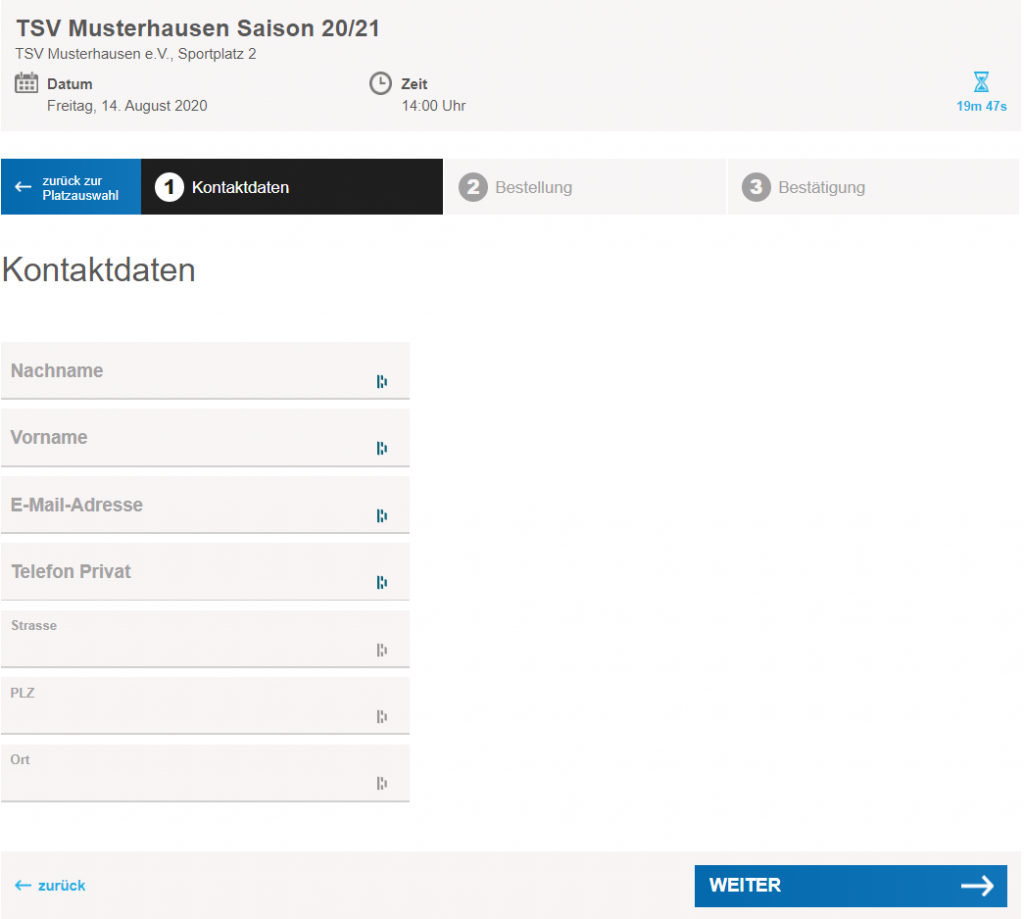Open the Bestellung step tab

[x=584, y=187]
